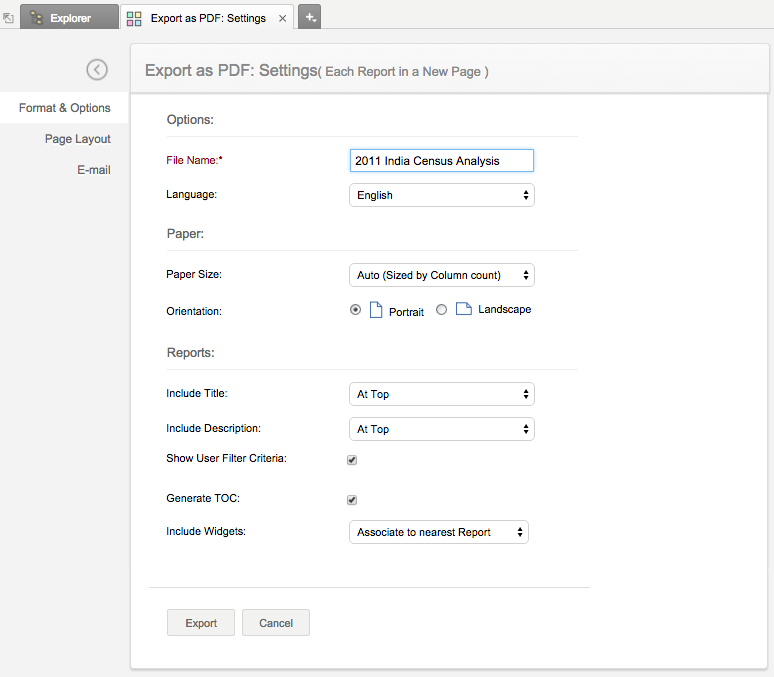The image size is (774, 677).
Task: Open the Include Title dropdown
Action: pyautogui.click(x=441, y=394)
